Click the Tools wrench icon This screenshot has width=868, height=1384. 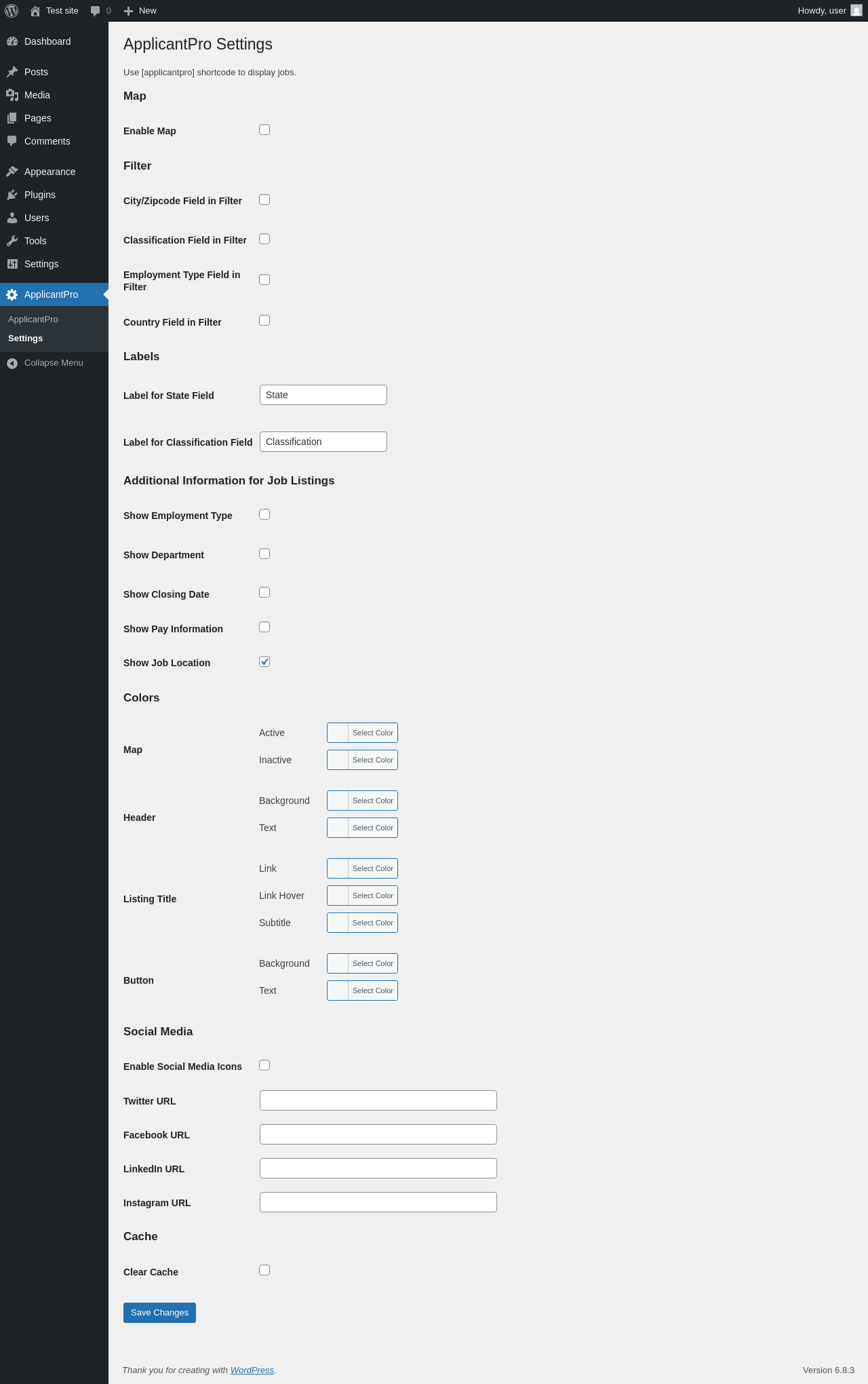pyautogui.click(x=12, y=241)
